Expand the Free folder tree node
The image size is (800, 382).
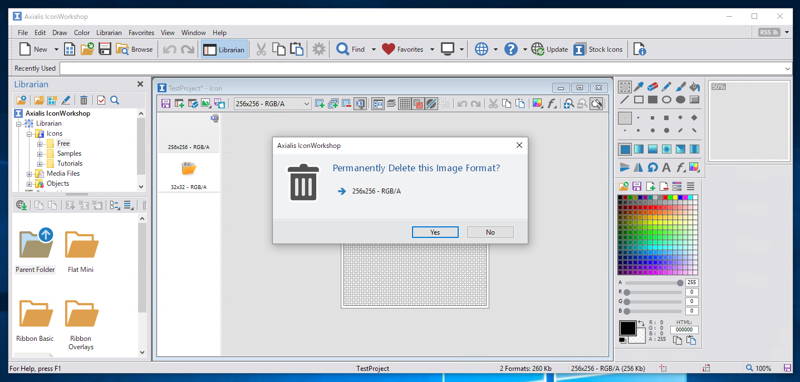(39, 143)
